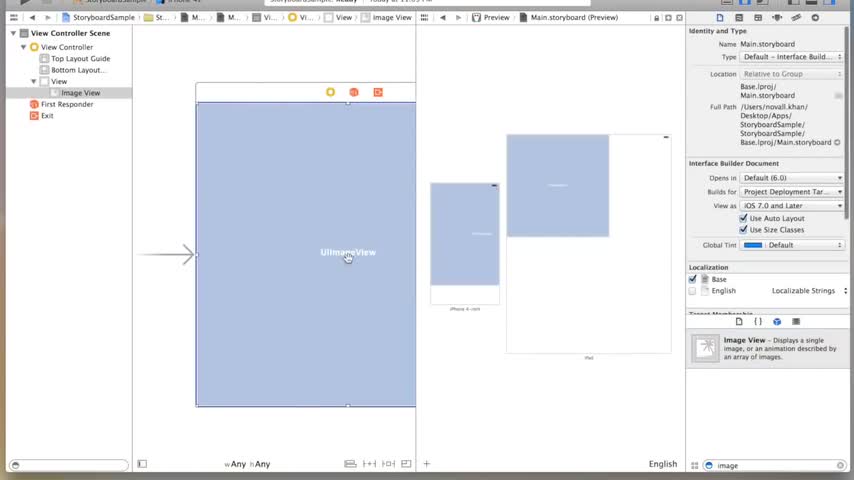Reveal the Main.storyboard full path in Finder
The image size is (854, 480).
click(837, 142)
